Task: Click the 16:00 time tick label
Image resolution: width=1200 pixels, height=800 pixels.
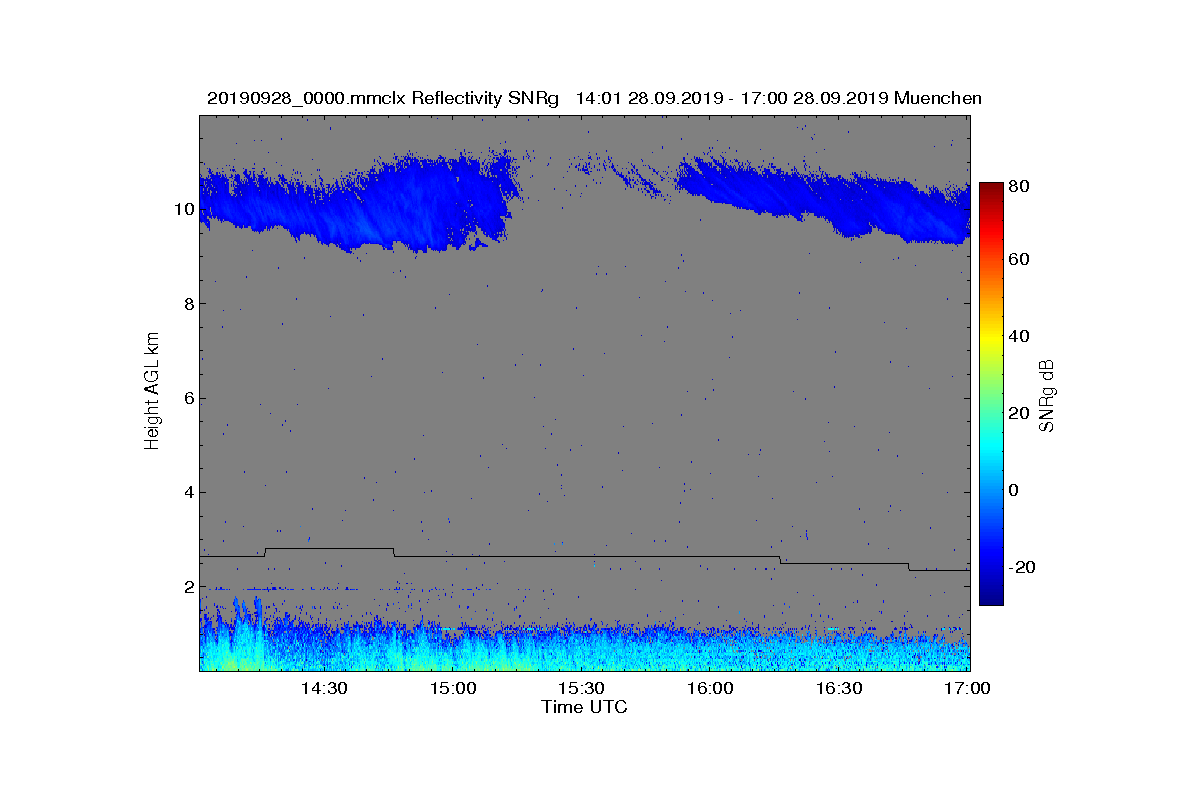Action: pos(710,688)
